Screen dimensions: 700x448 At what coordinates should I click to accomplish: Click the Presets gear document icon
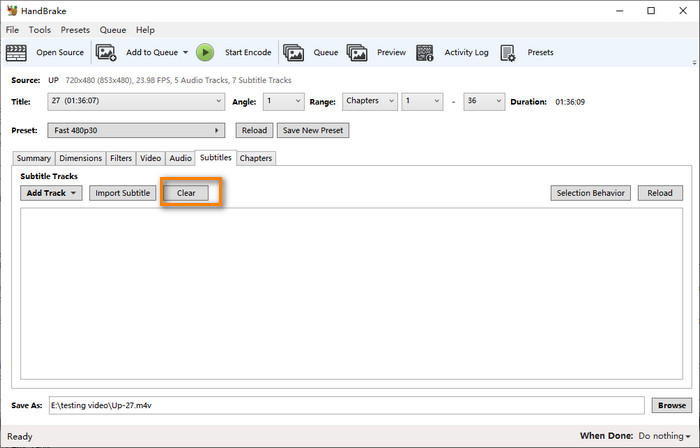click(x=508, y=53)
